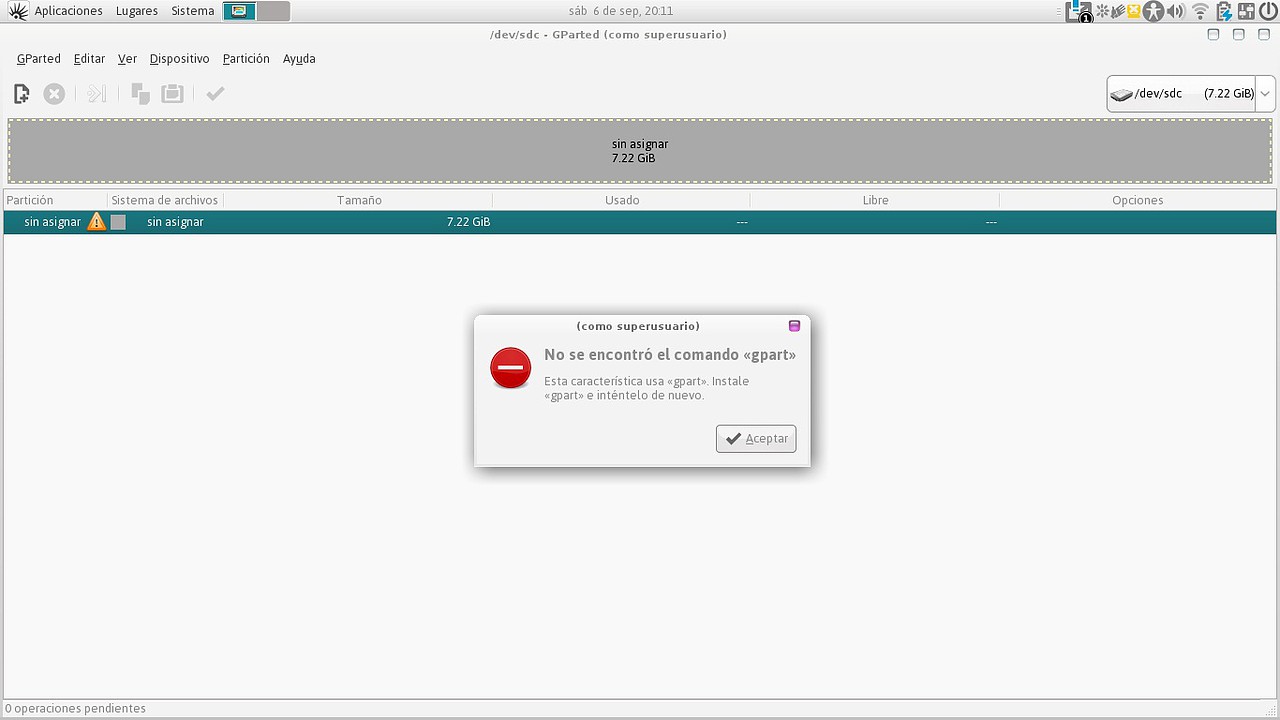Open the accessibility tray icon

coord(1154,11)
